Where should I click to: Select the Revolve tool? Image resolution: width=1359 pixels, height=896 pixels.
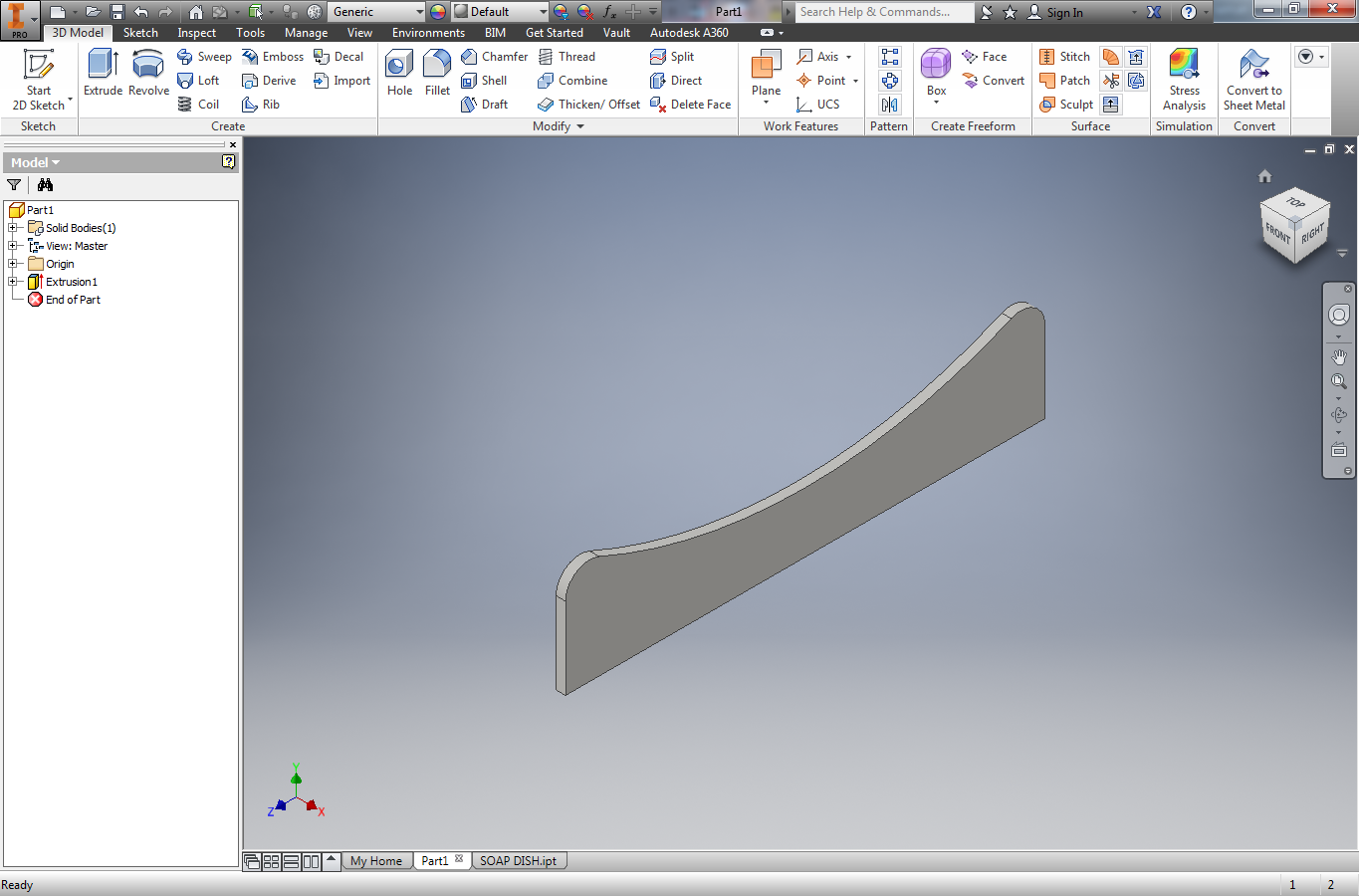(148, 73)
